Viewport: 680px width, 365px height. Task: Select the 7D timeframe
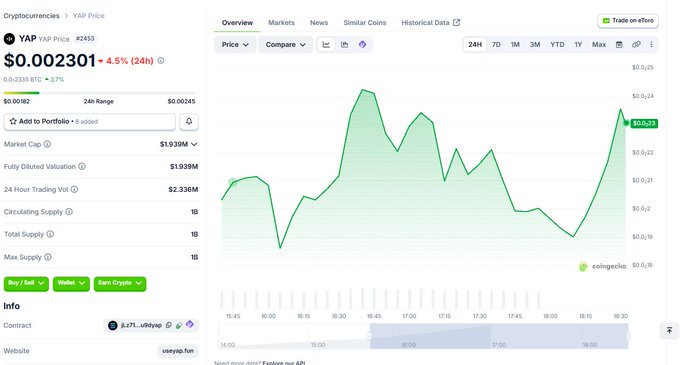click(496, 45)
